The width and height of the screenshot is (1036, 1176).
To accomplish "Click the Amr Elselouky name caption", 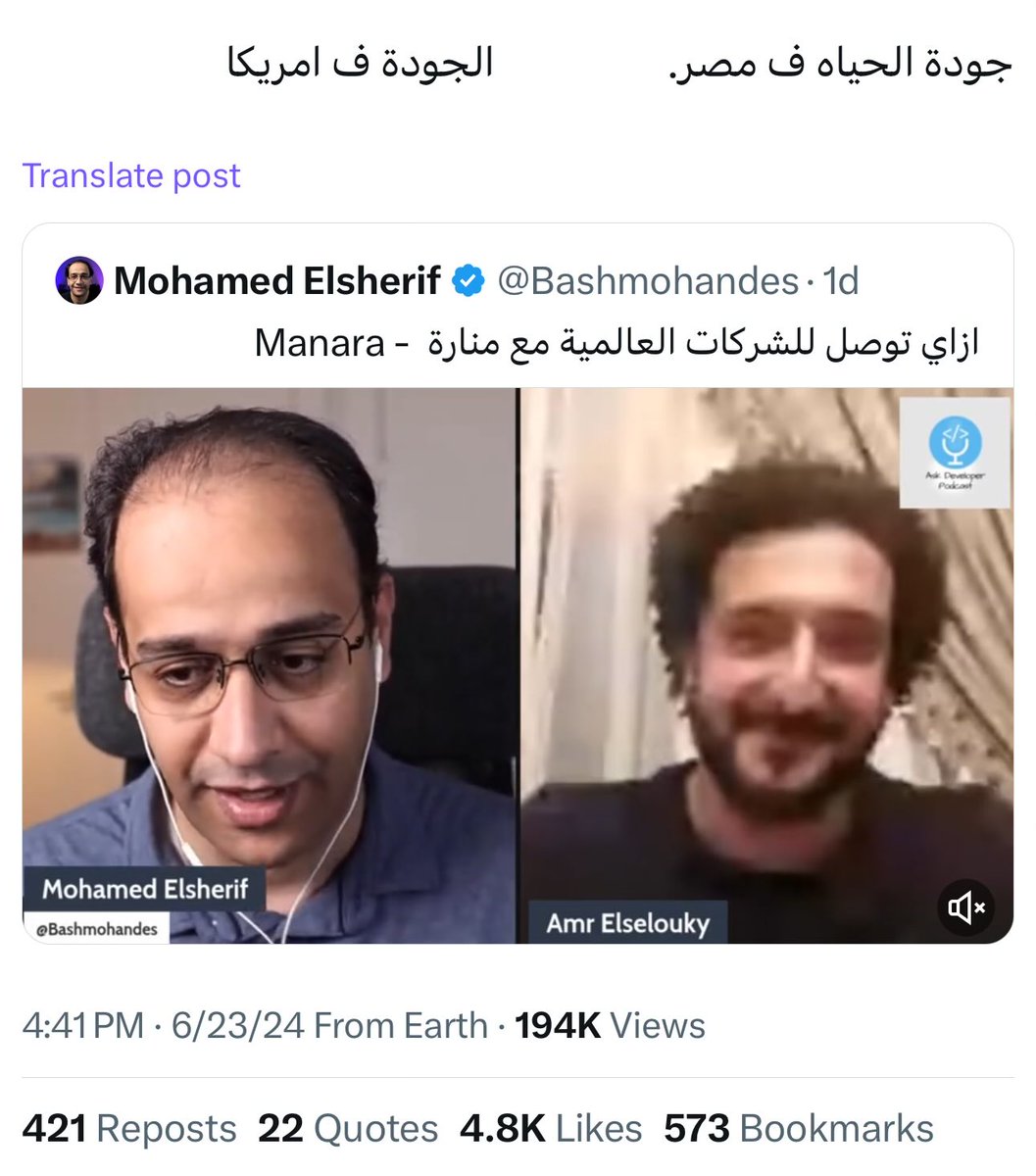I will pos(627,923).
